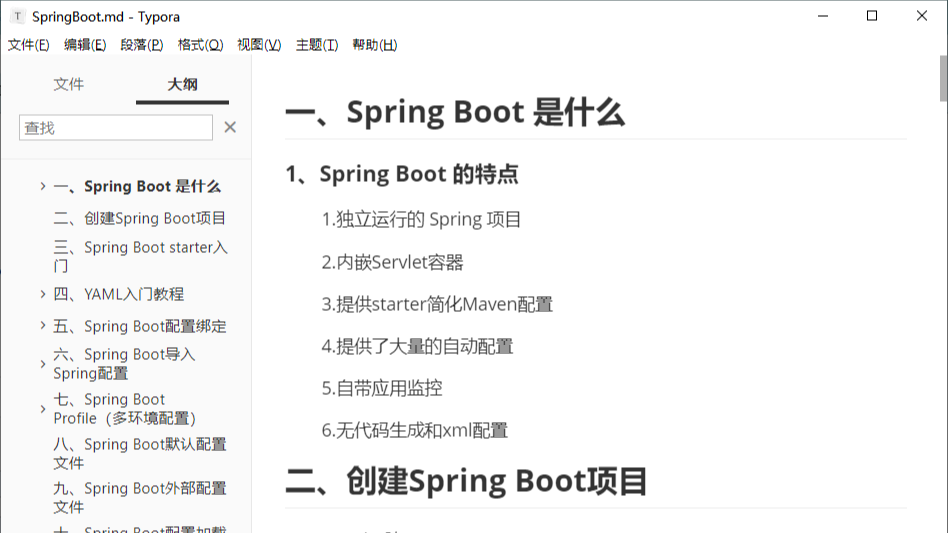This screenshot has height=533, width=948.
Task: Open the 文件(F) menu
Action: click(x=28, y=45)
